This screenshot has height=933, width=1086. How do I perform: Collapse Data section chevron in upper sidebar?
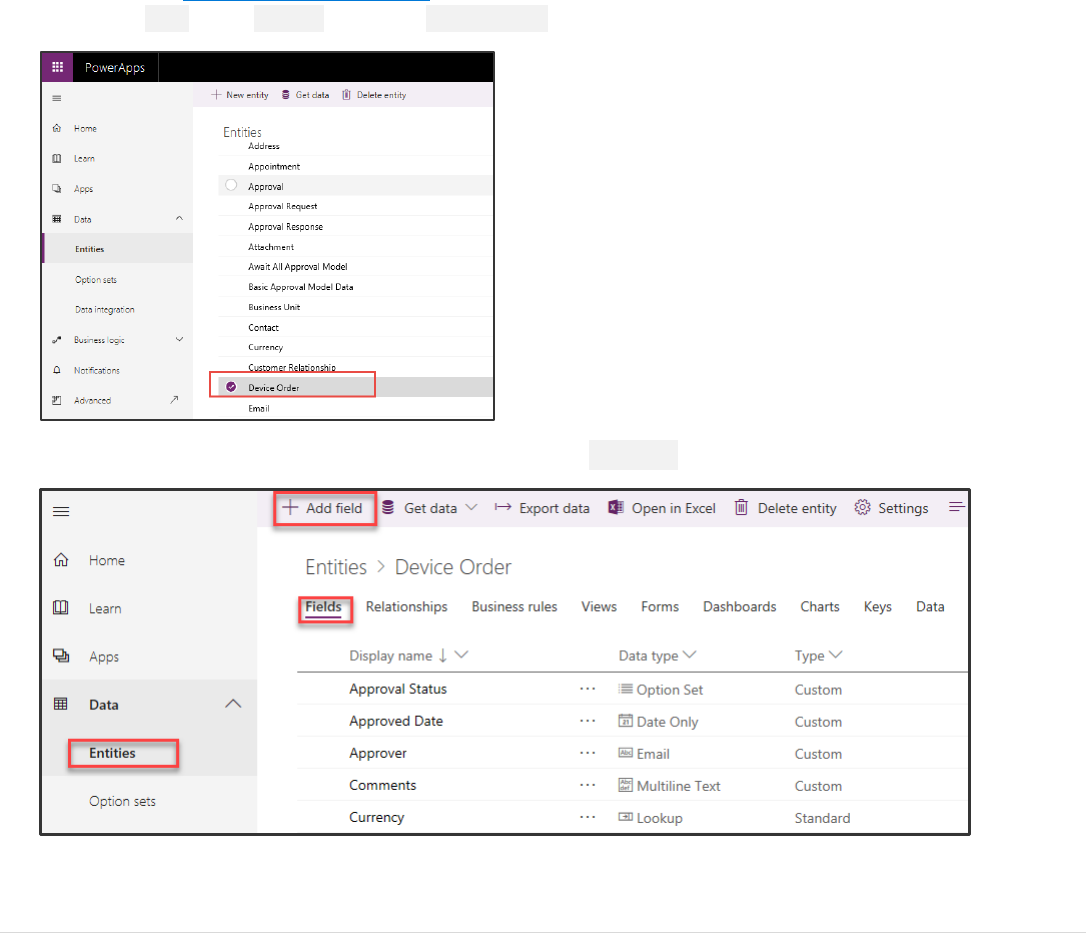tap(179, 218)
